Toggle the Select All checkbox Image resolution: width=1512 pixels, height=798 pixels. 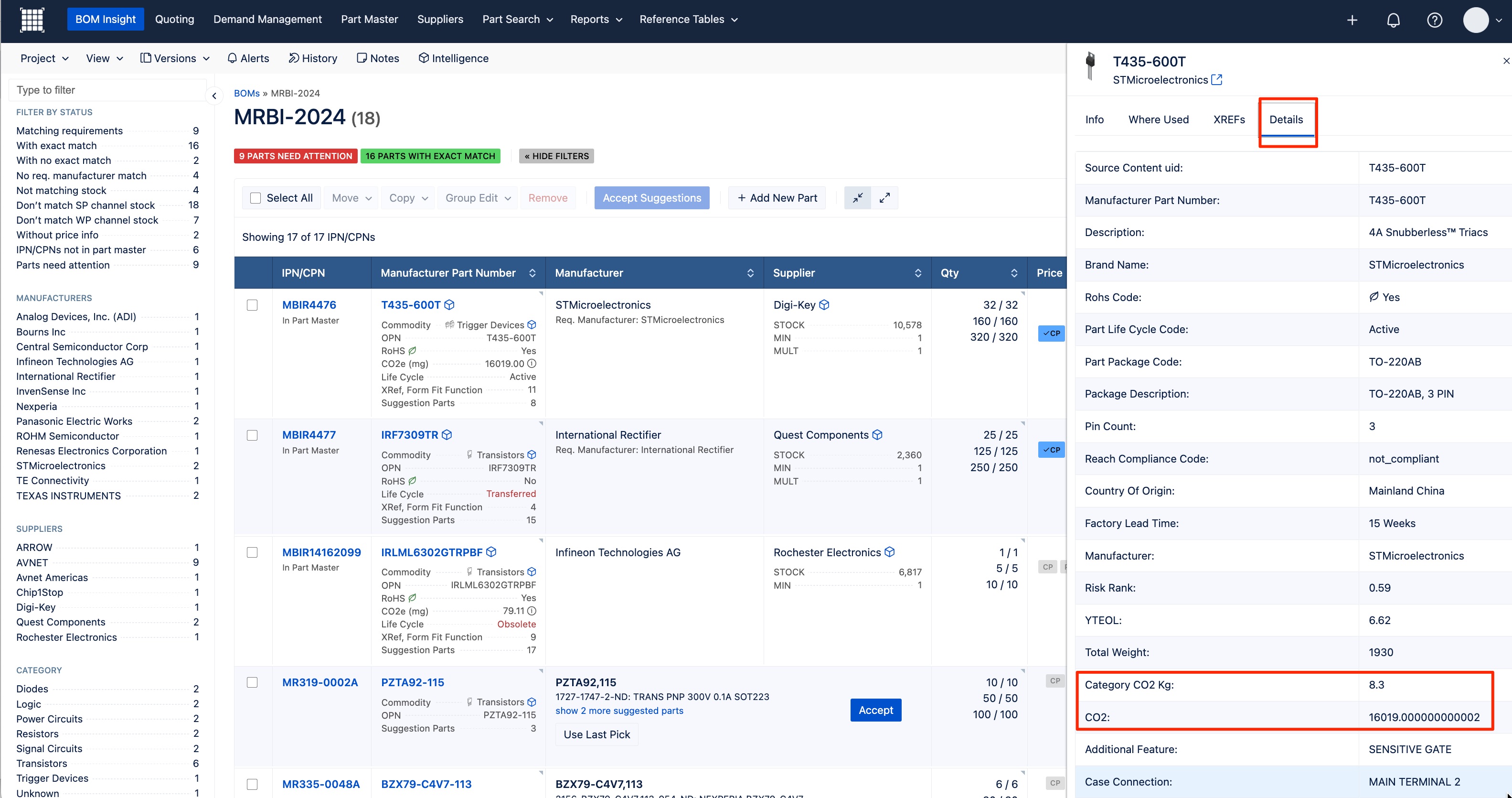(256, 198)
